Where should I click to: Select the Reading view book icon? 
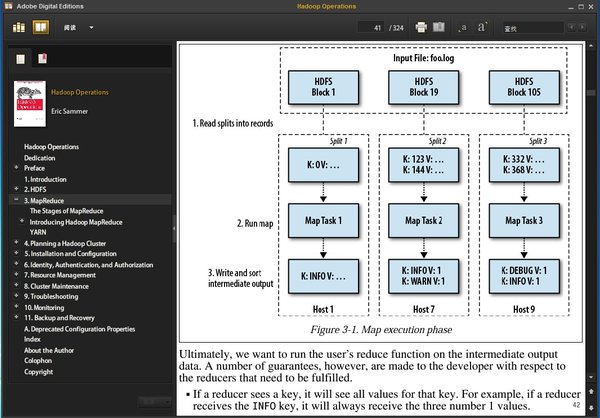(39, 26)
